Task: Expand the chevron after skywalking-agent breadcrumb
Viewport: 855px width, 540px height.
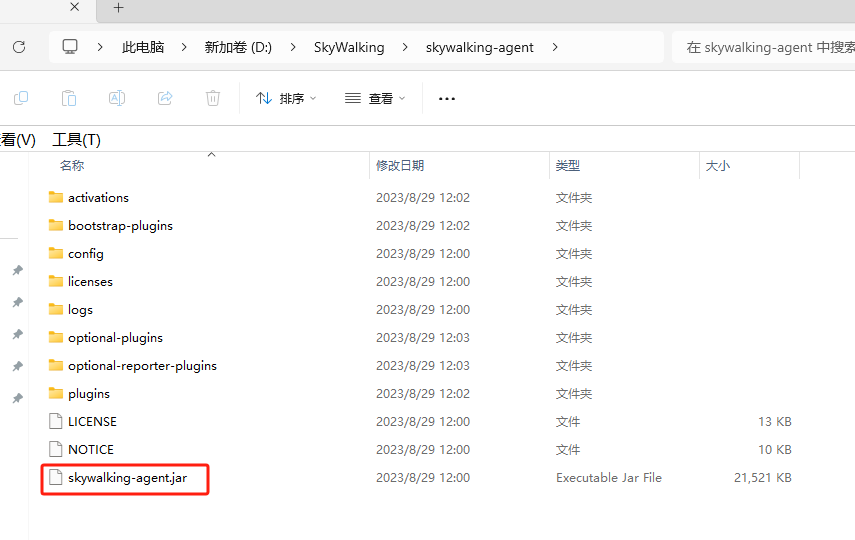Action: click(x=555, y=47)
